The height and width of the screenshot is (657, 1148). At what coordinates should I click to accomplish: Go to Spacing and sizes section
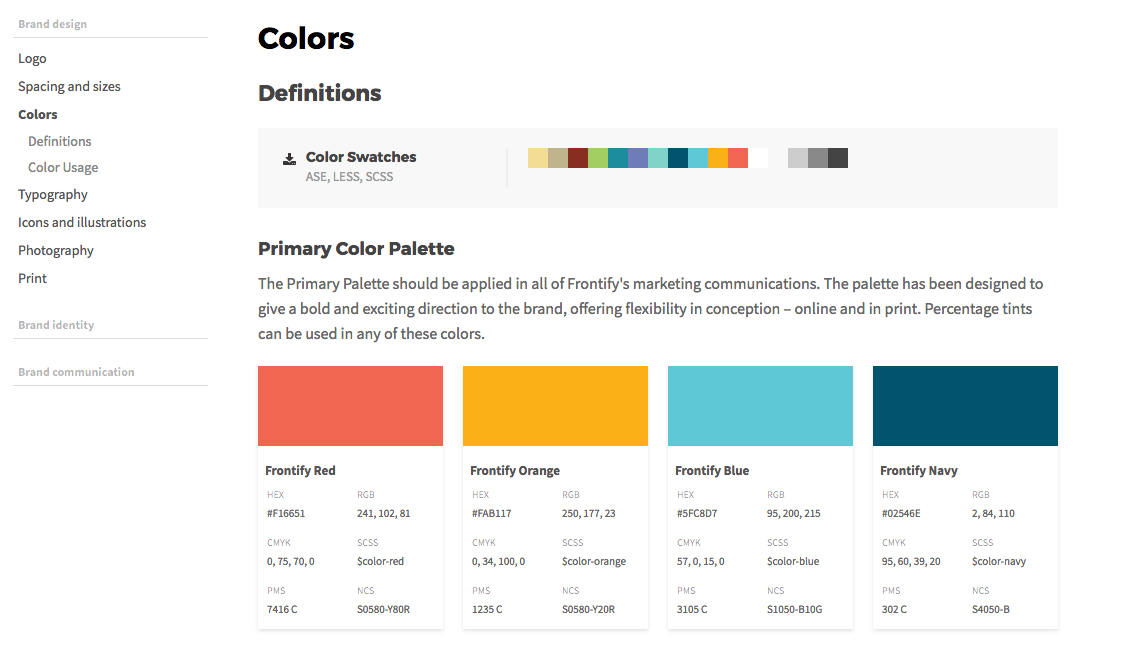click(x=70, y=86)
